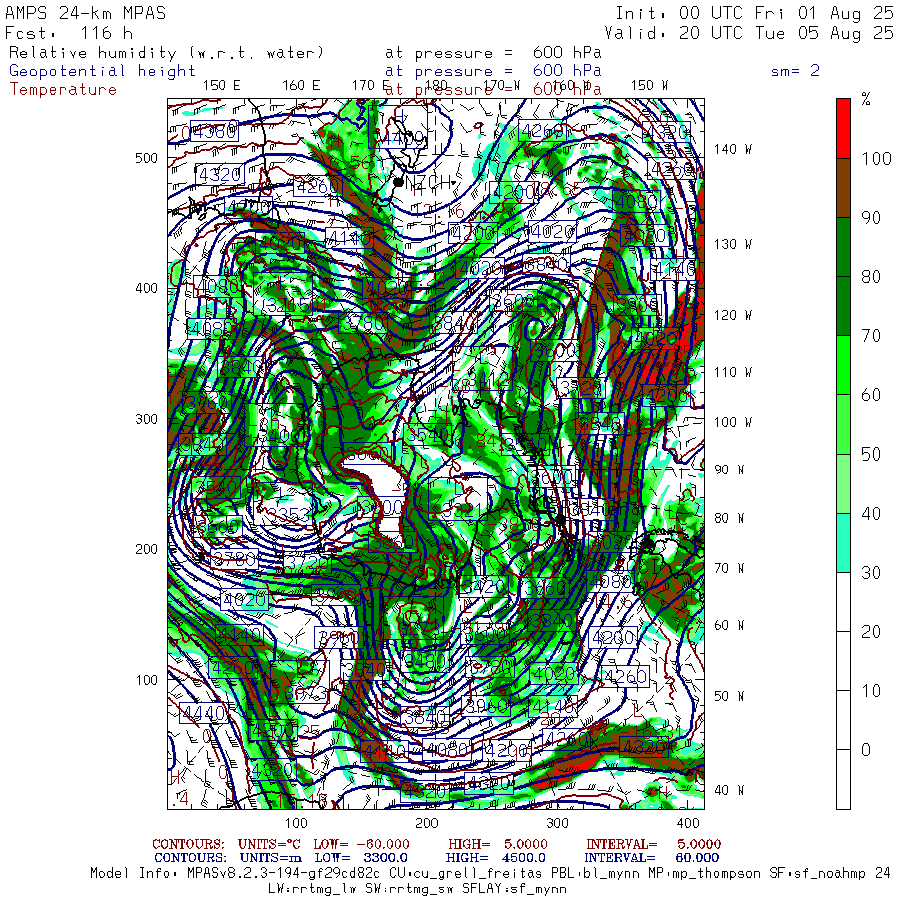The image size is (900, 900).
Task: Click the colorbar "70" tick label
Action: [x=871, y=336]
